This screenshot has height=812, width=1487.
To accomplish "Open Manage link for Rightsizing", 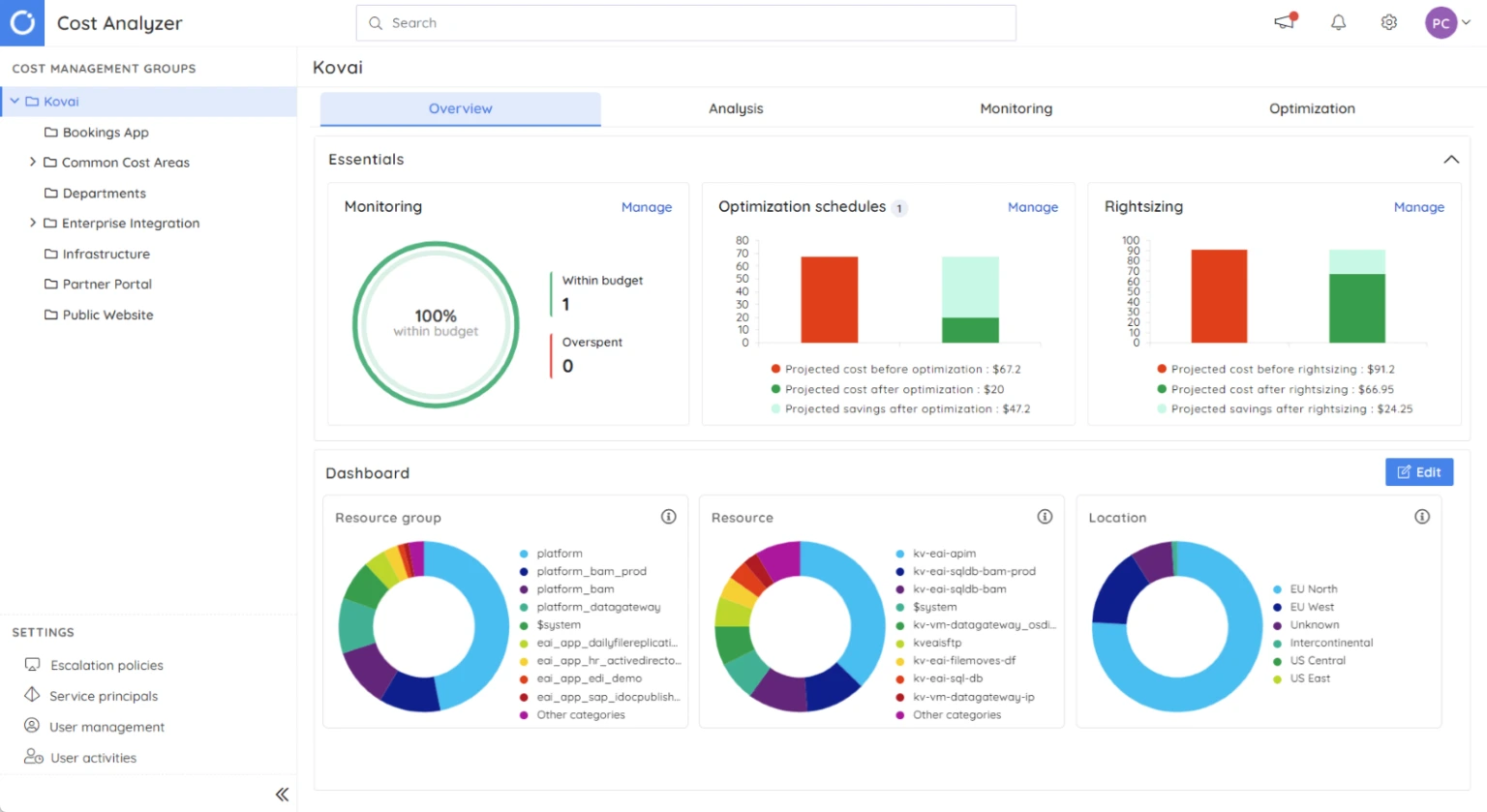I will [1419, 206].
